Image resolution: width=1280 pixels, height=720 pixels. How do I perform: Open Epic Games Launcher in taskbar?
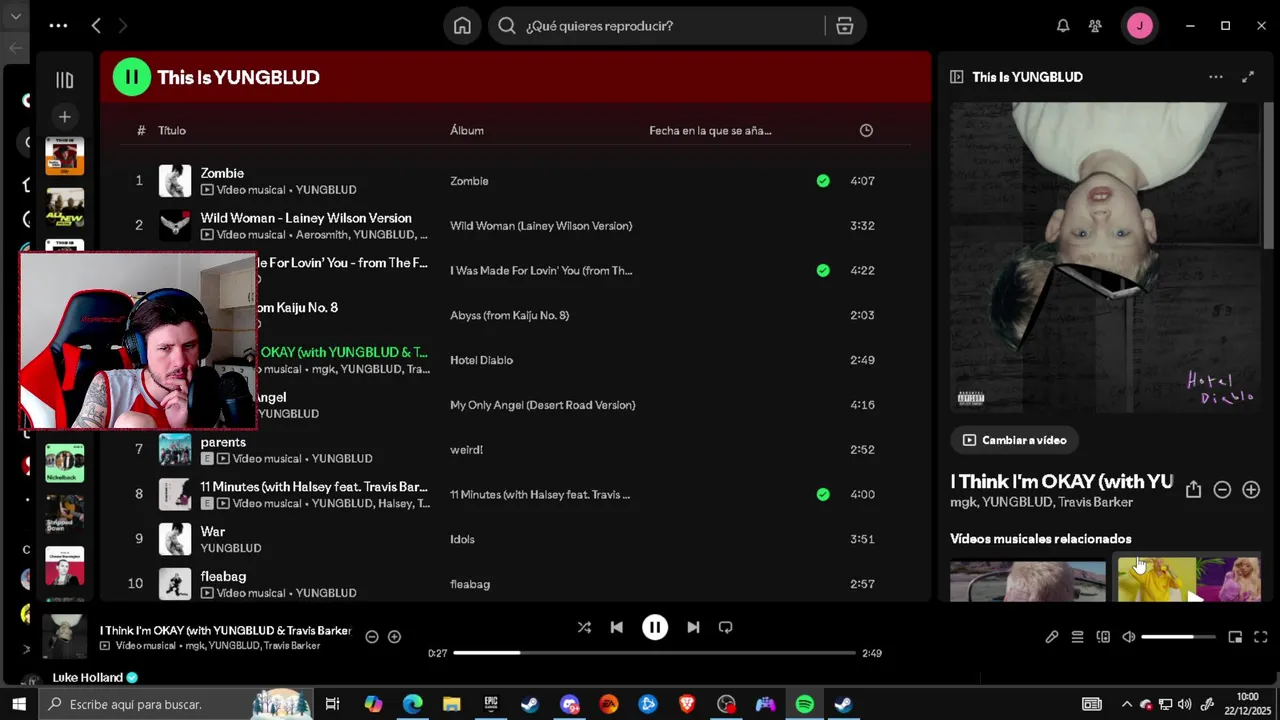coord(491,704)
